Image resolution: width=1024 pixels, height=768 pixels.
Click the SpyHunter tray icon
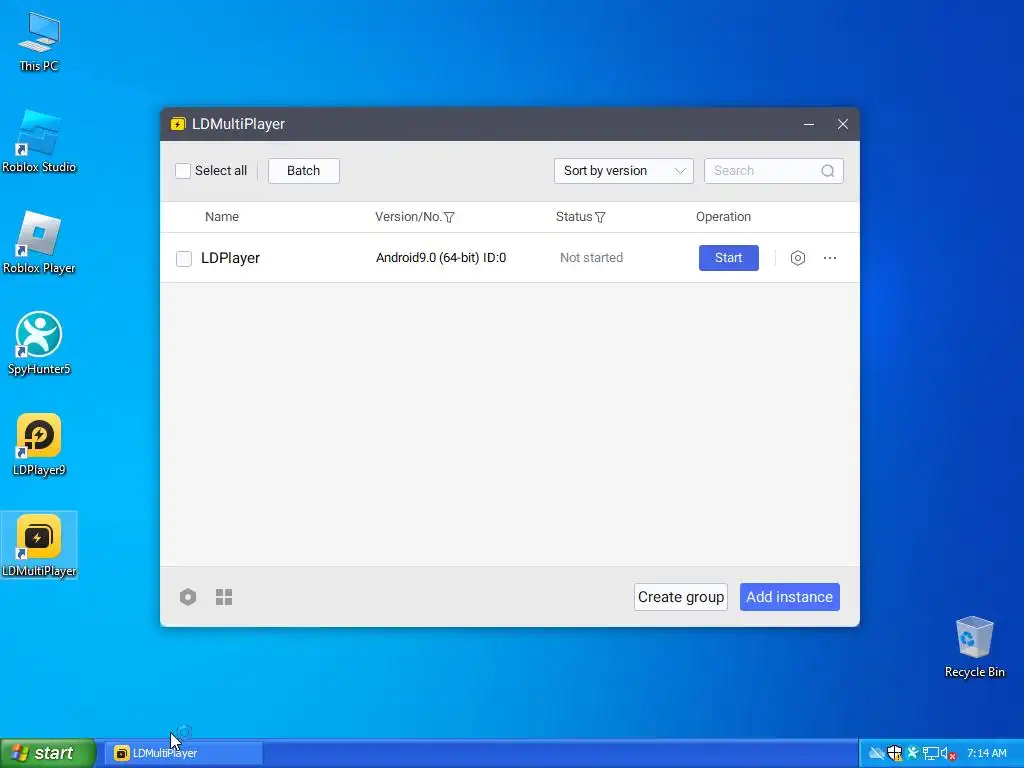click(x=912, y=754)
